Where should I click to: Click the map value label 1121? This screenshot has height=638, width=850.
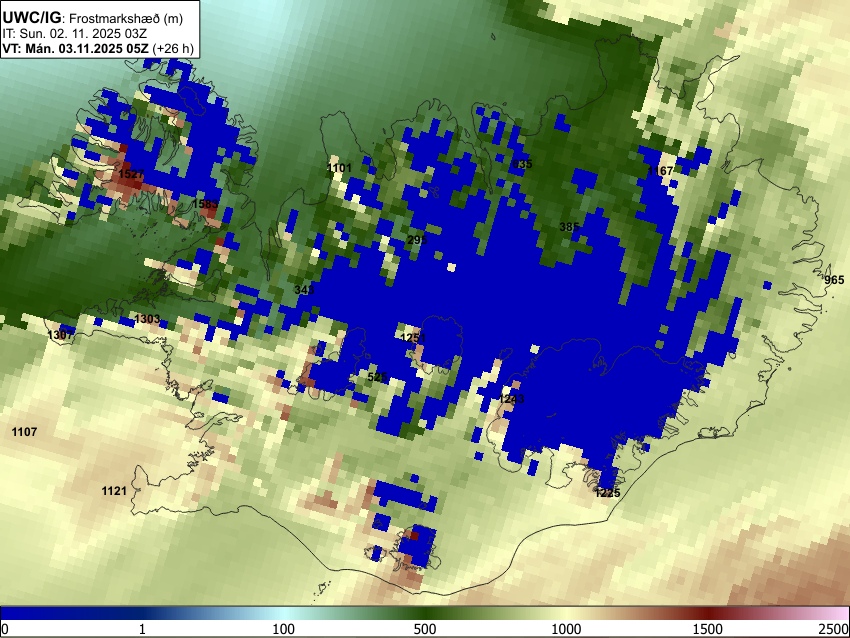[114, 491]
